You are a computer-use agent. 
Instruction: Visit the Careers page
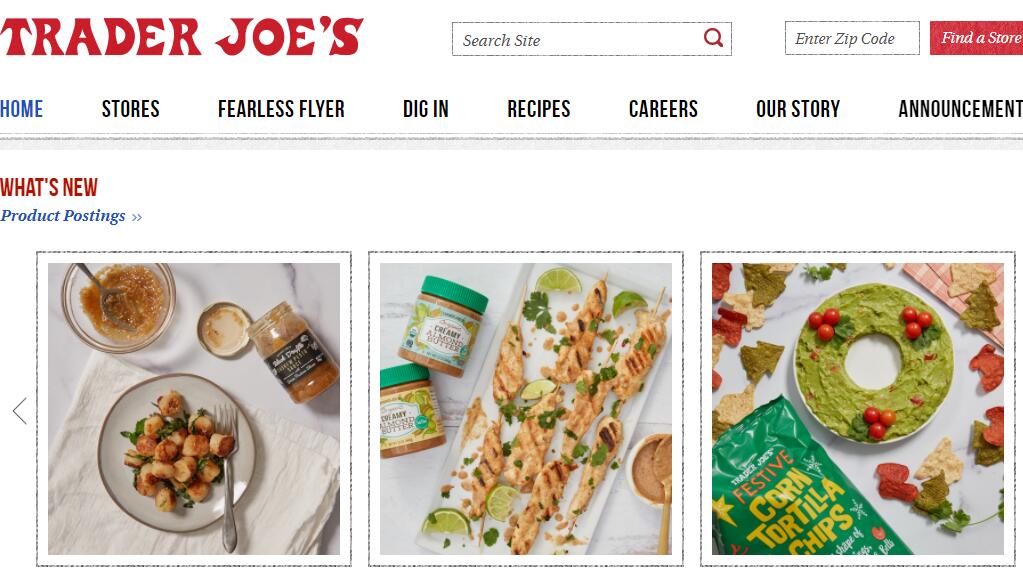tap(663, 109)
